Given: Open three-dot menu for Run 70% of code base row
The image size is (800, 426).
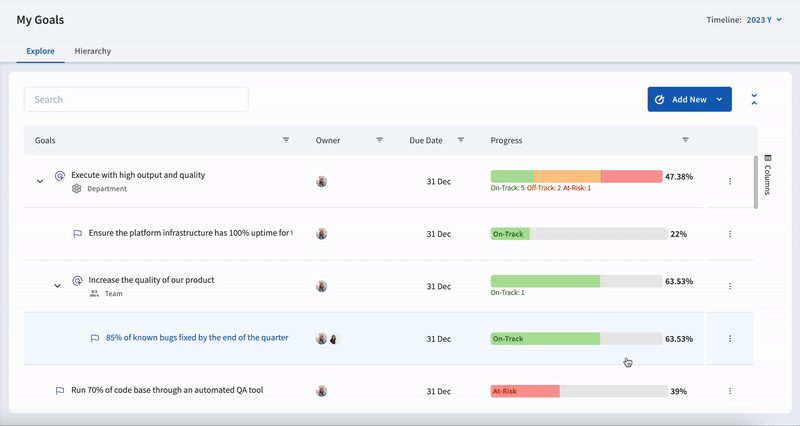Looking at the screenshot, I should [730, 391].
